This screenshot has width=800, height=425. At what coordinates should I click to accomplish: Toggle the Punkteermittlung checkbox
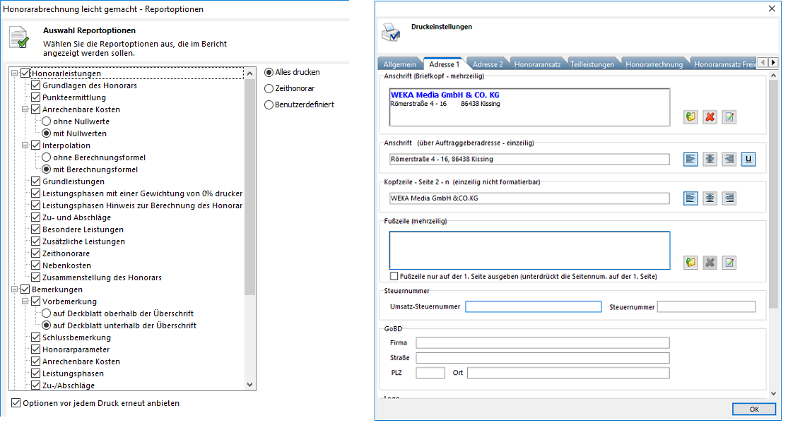click(35, 97)
